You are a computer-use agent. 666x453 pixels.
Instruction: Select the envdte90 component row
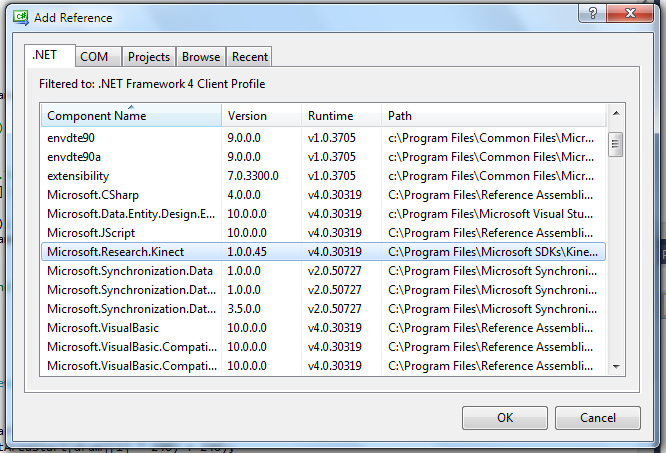(x=323, y=138)
